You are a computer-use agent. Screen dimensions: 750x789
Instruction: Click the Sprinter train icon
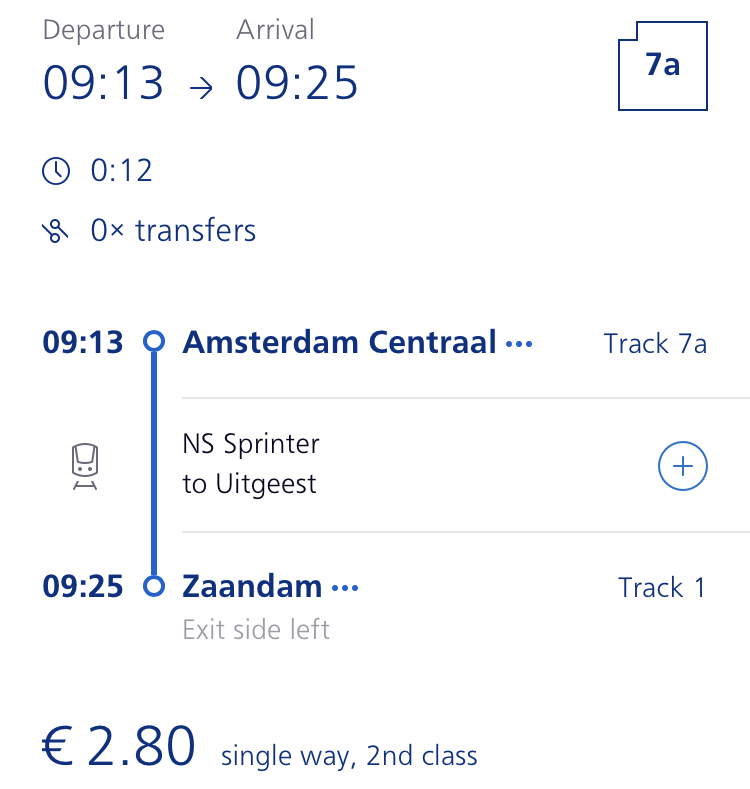coord(85,466)
